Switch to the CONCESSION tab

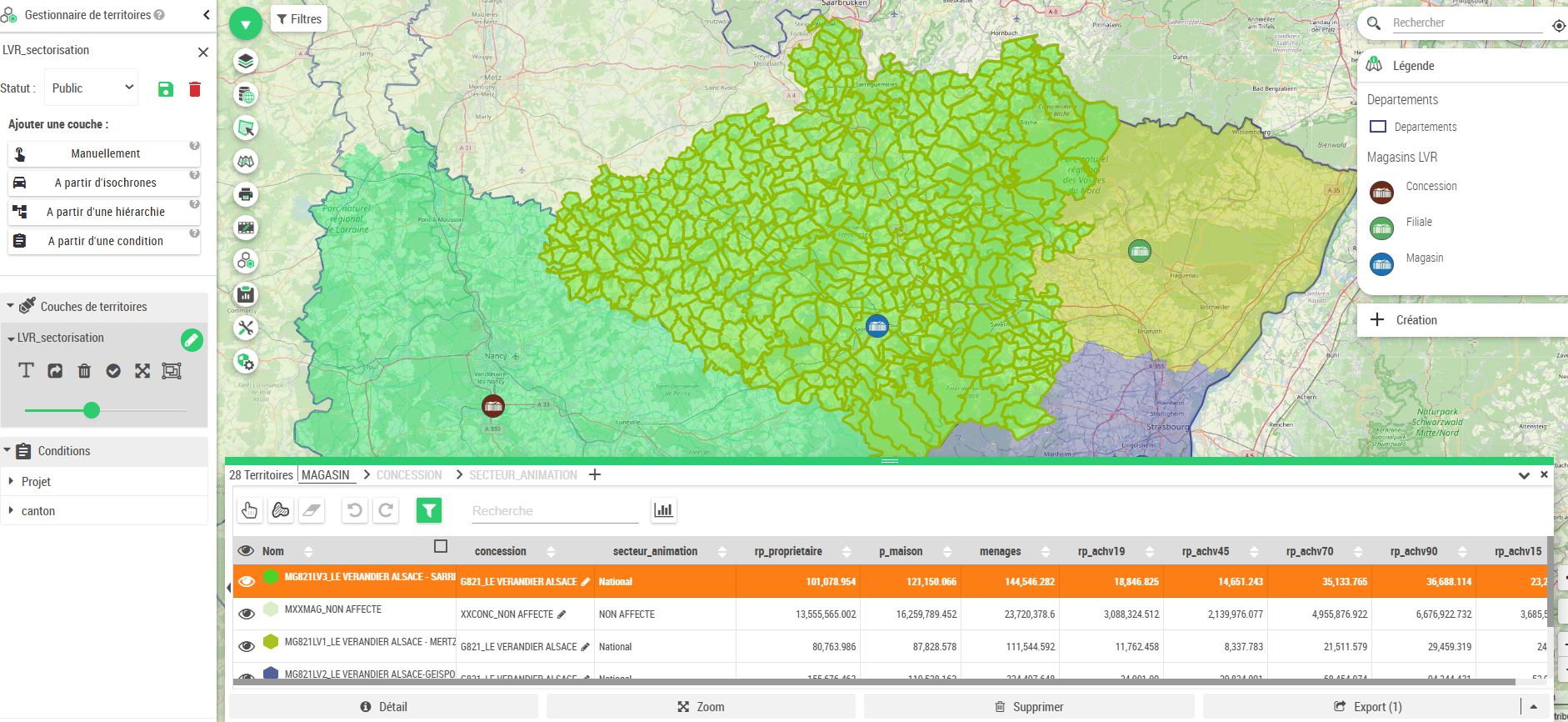tap(409, 475)
